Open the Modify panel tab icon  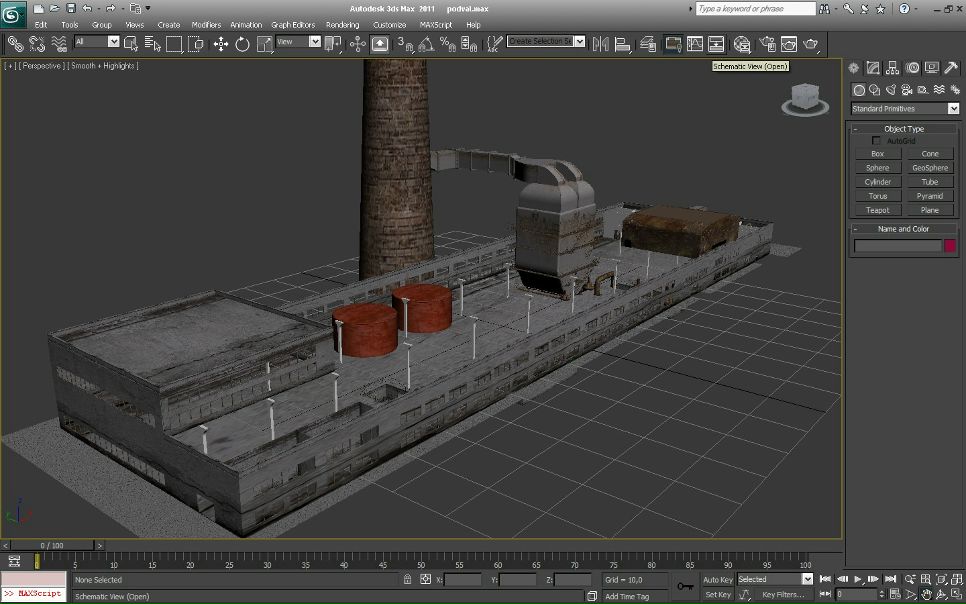pos(873,68)
